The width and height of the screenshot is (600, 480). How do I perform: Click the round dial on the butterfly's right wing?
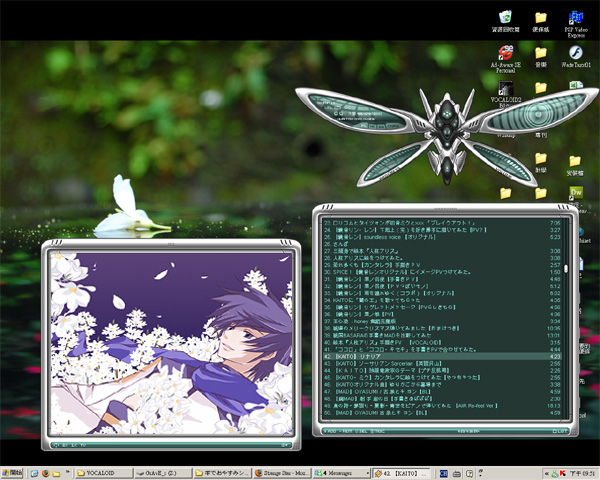coord(539,114)
